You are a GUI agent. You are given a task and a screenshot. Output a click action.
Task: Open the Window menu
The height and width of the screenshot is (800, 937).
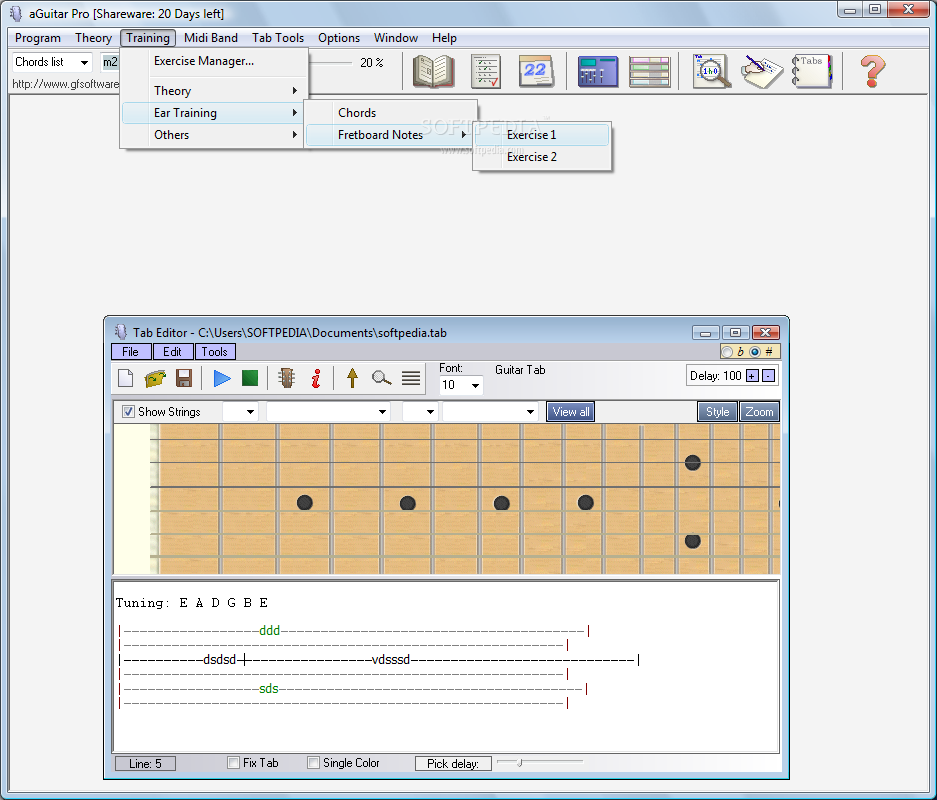[396, 38]
